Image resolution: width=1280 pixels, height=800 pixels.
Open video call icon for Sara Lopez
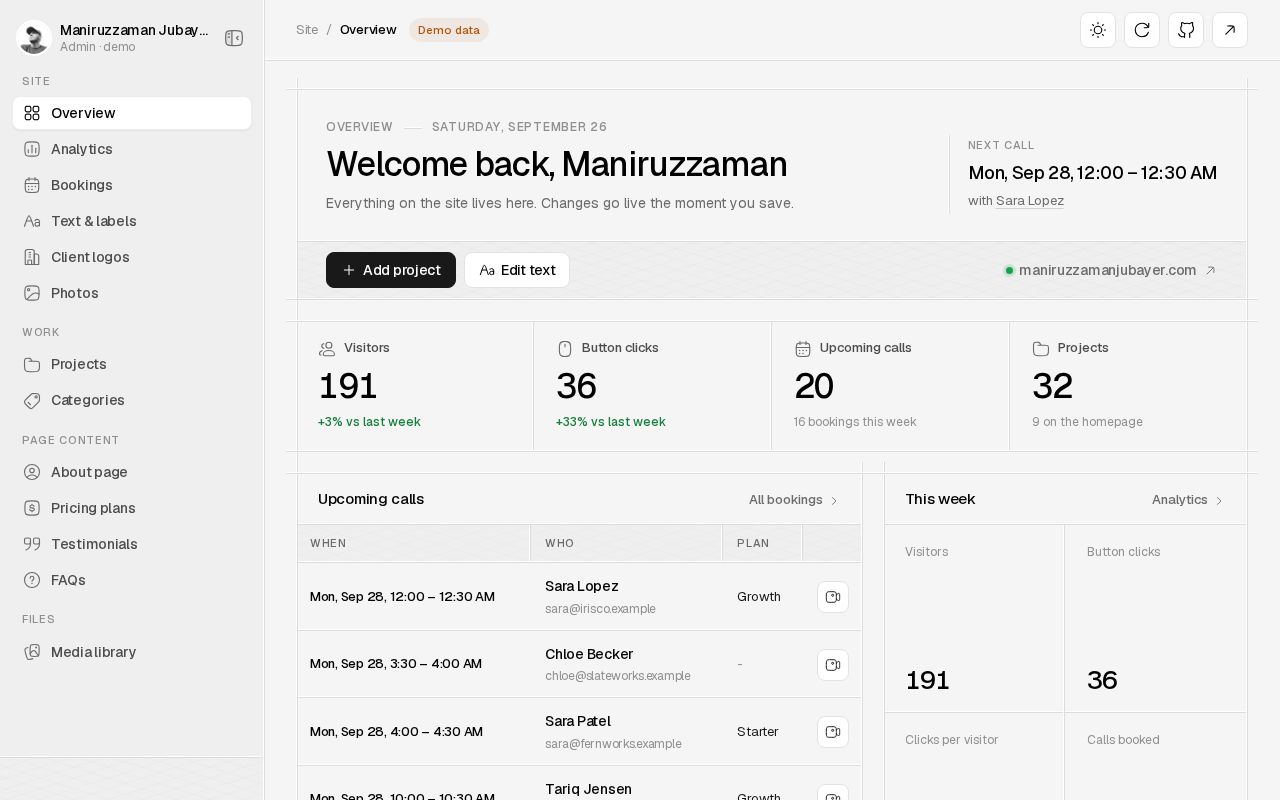pos(833,597)
